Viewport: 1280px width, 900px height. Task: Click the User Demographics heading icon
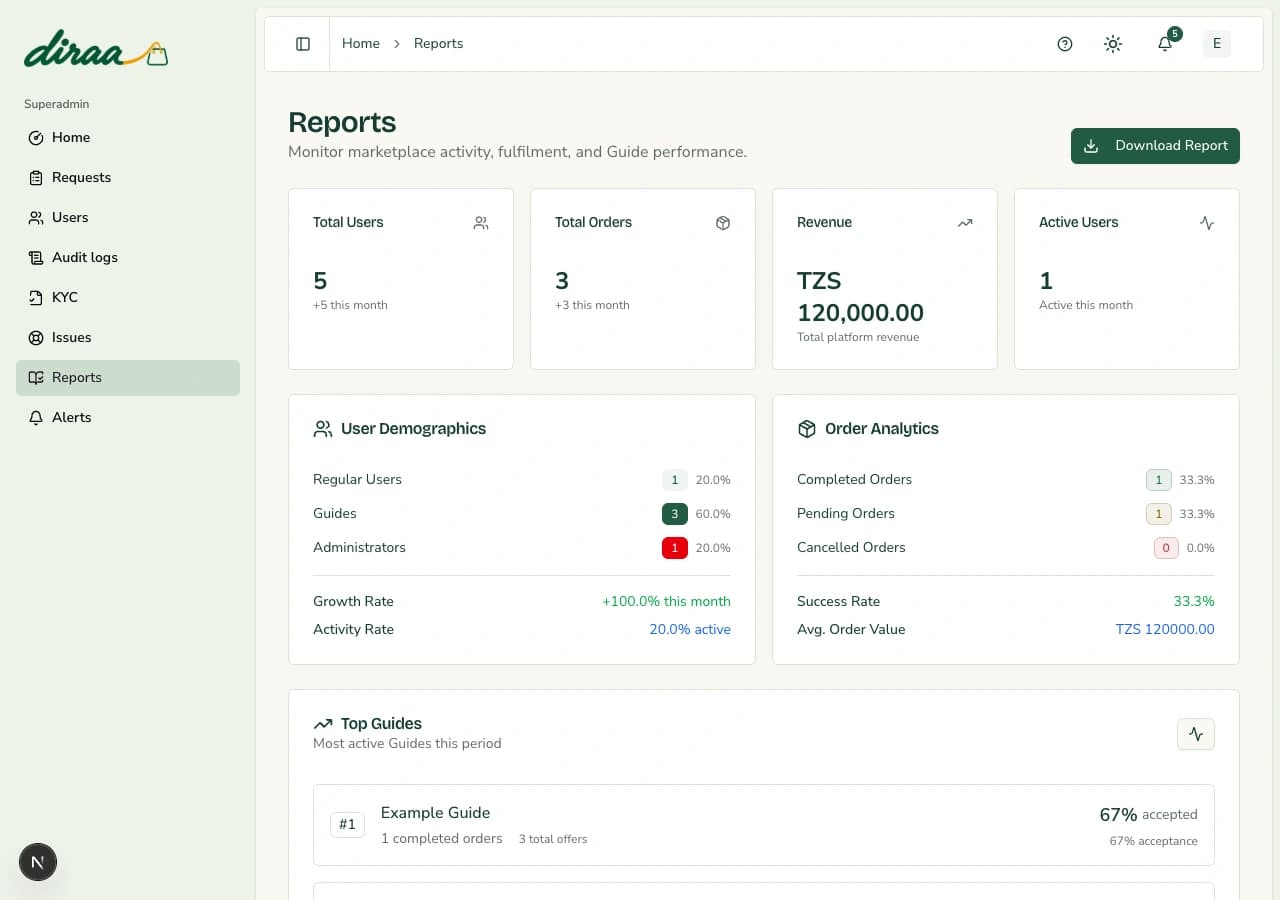pos(323,429)
